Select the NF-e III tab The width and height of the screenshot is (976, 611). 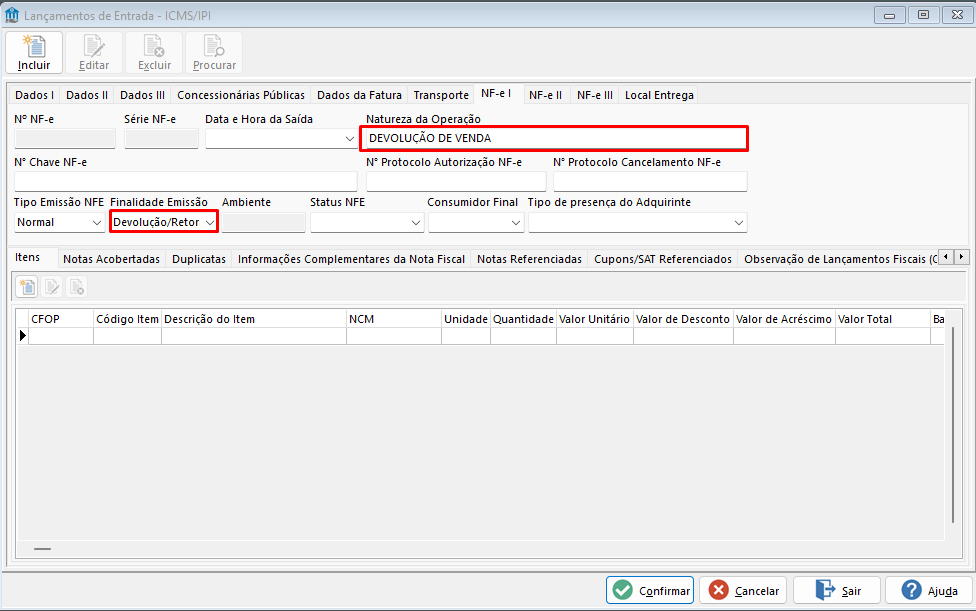(x=594, y=95)
